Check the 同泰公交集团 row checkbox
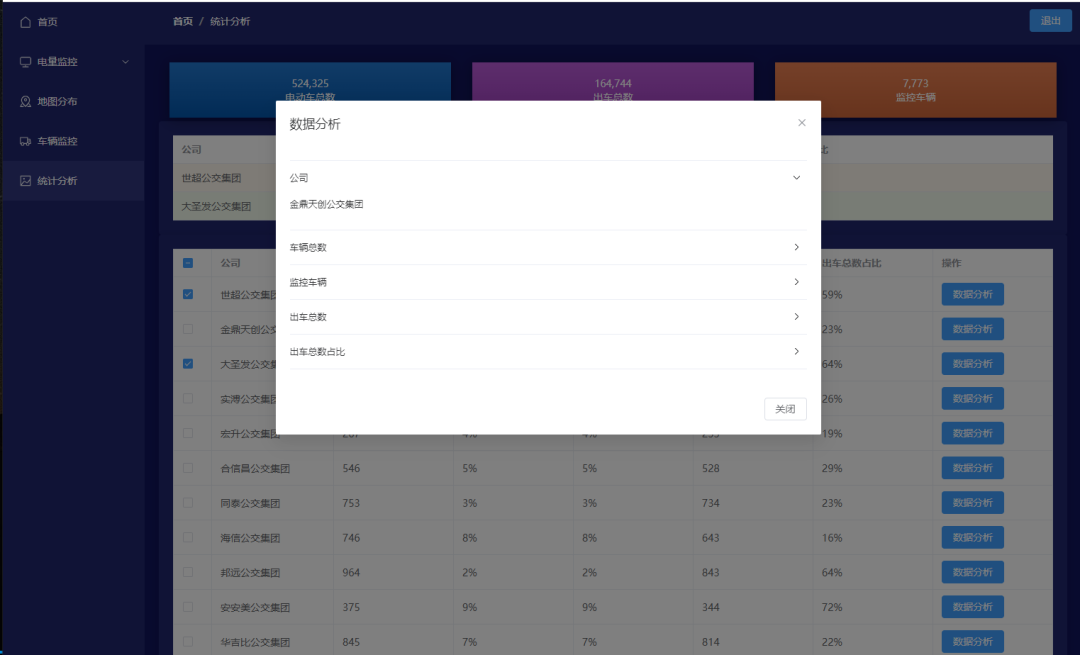 click(188, 503)
